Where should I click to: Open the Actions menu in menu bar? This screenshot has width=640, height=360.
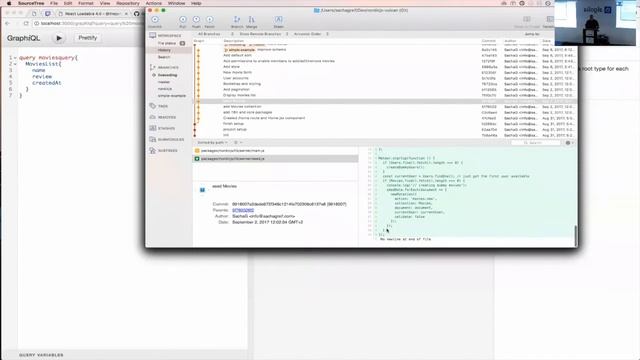[153, 3]
